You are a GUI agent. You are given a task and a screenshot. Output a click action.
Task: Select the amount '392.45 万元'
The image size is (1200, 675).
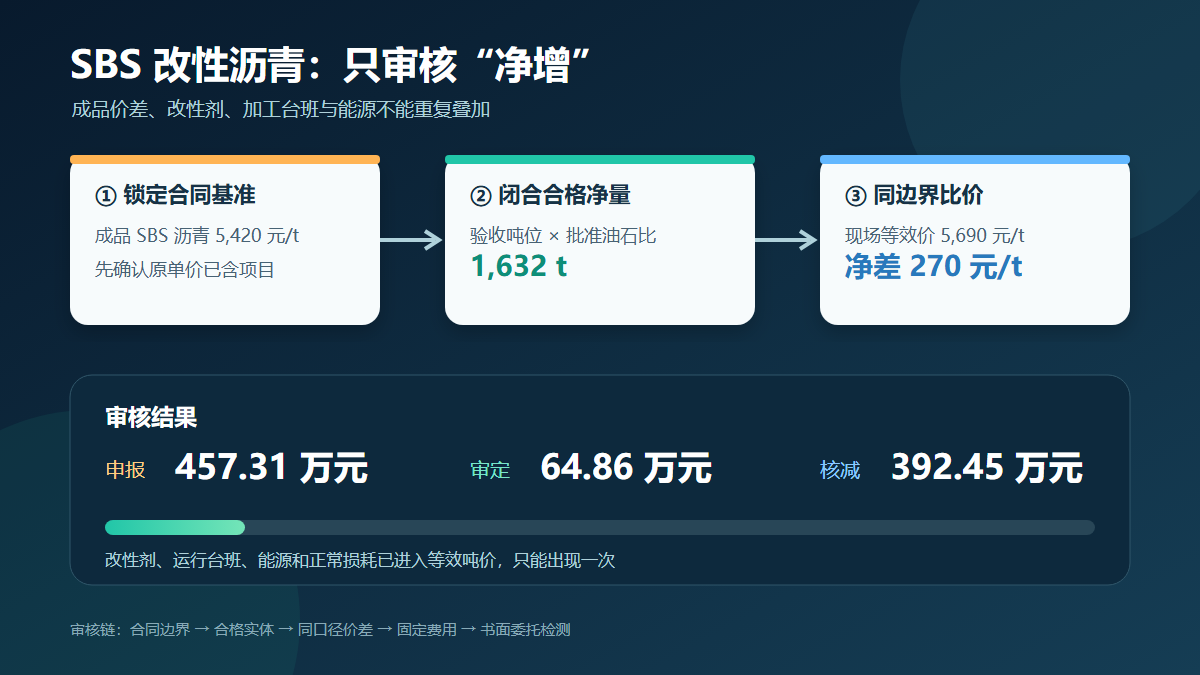point(987,467)
